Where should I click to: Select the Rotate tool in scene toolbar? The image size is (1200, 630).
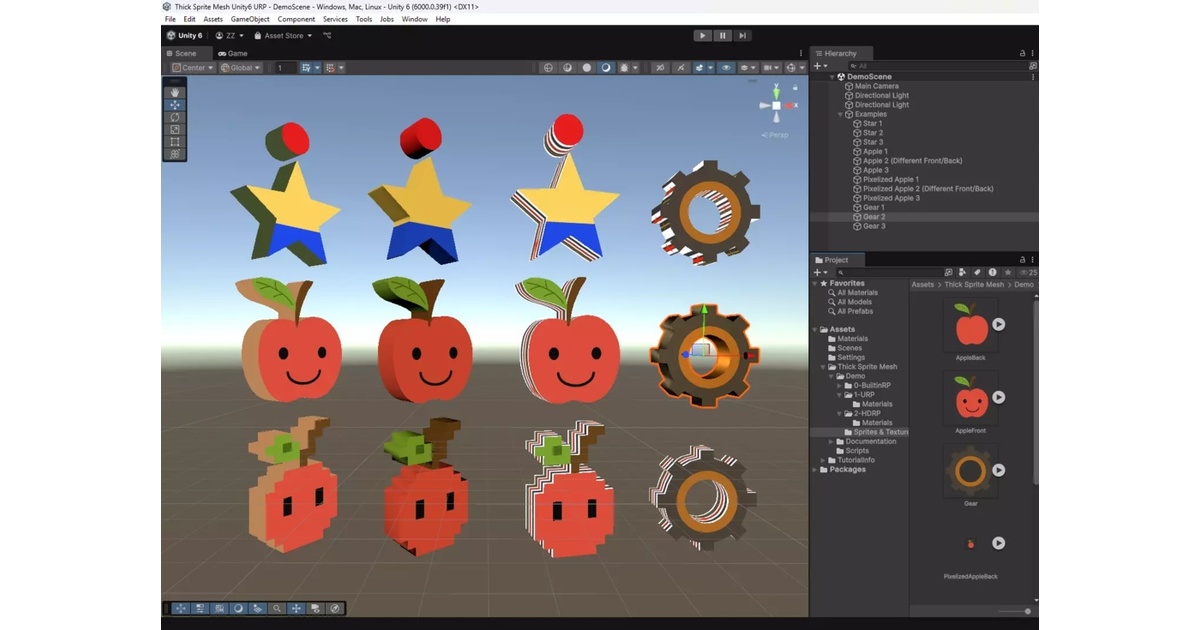point(175,117)
